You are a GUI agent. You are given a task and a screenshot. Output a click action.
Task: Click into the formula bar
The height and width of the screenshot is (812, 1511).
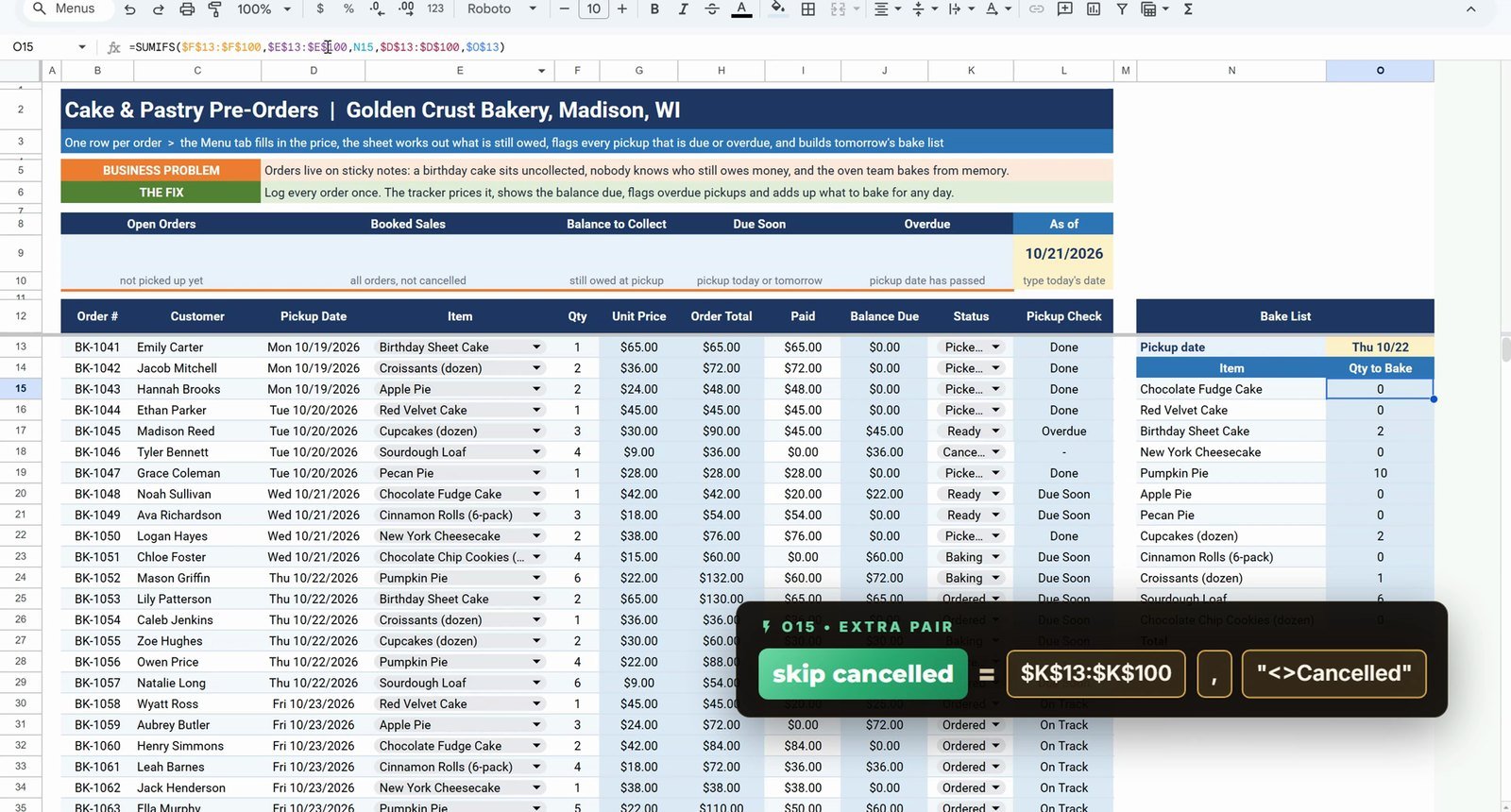click(812, 47)
